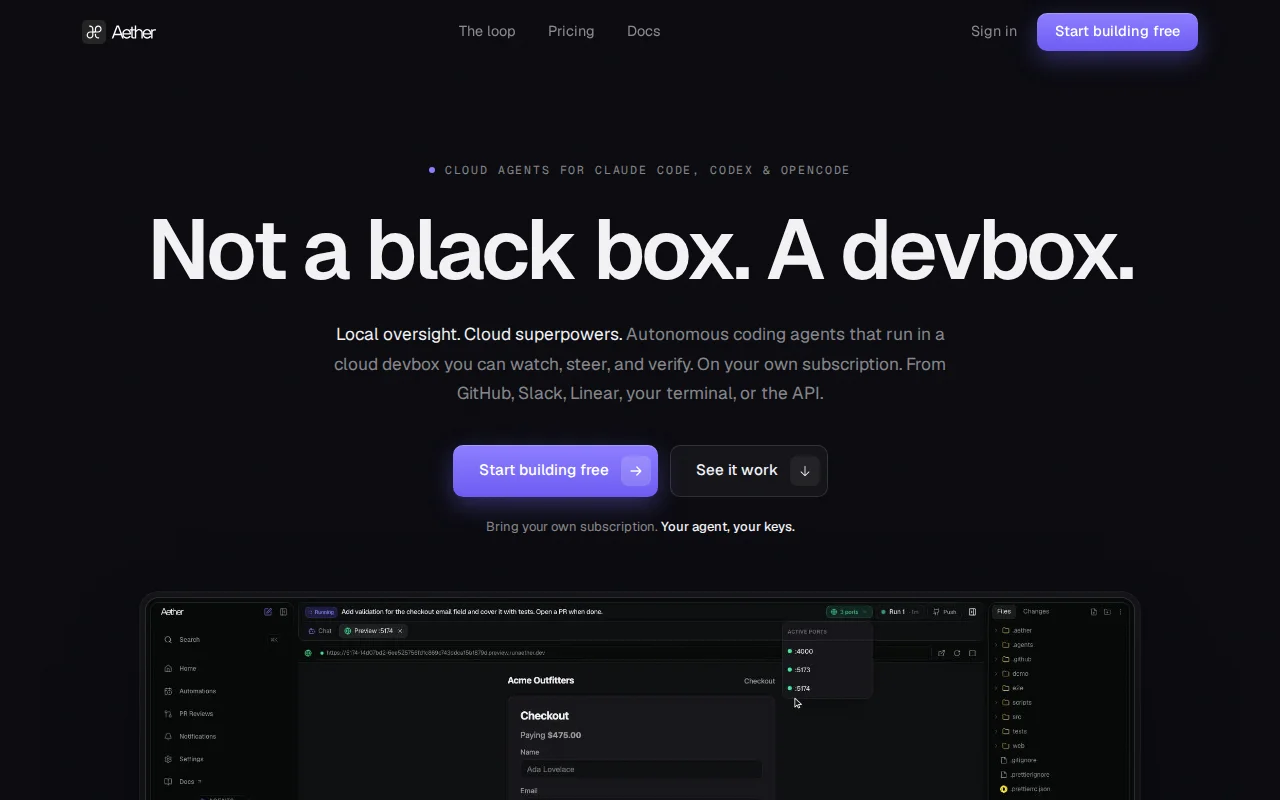Toggle the sidebar collapse icon next to the compose icon
Viewport: 1280px width, 800px height.
tap(283, 612)
